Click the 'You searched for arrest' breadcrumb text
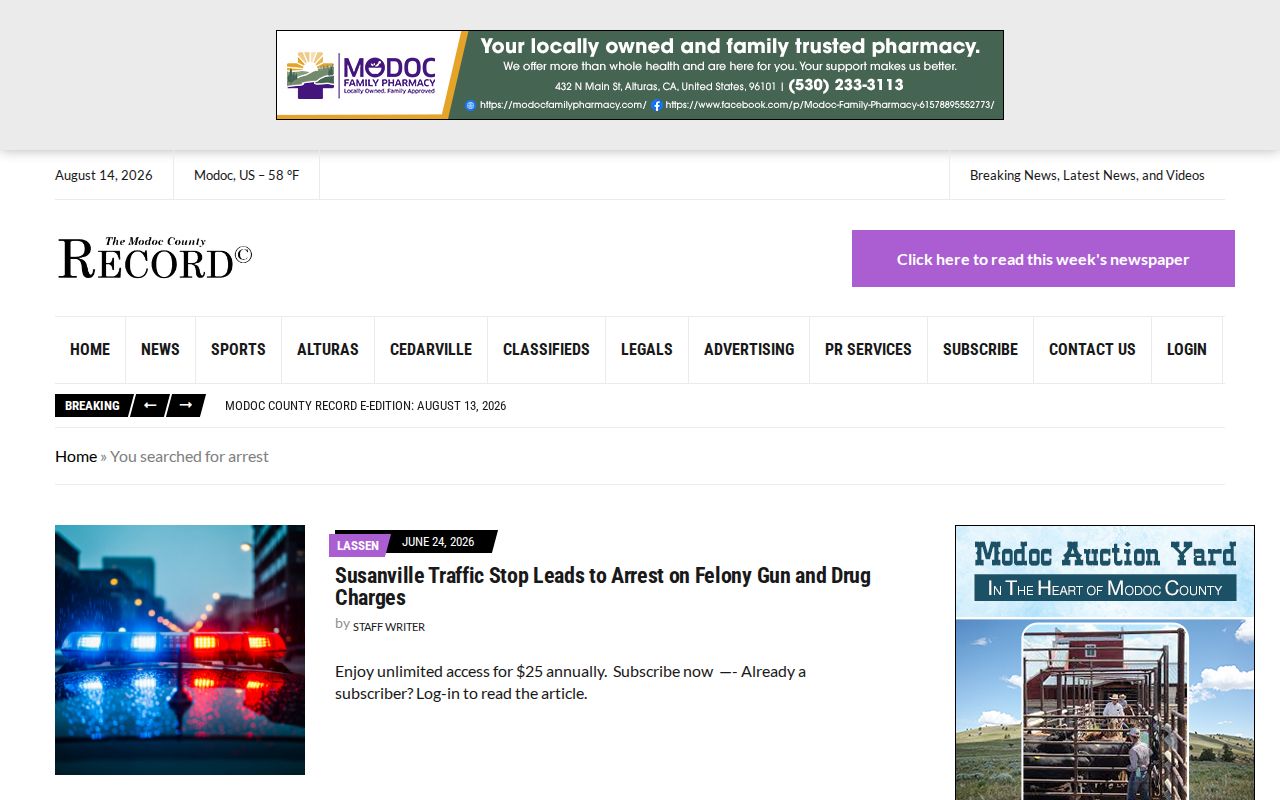The height and width of the screenshot is (800, 1280). 189,456
